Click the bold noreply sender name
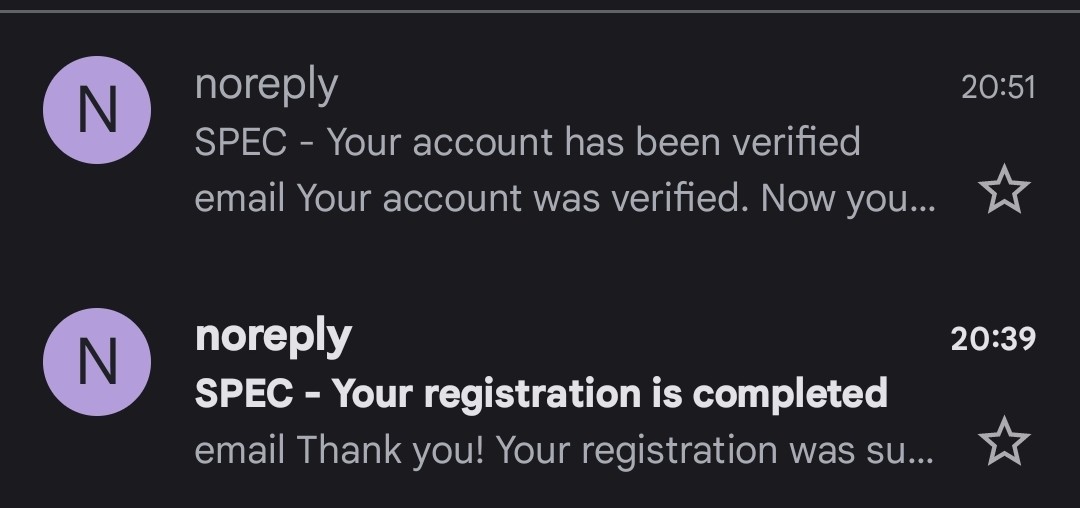 (x=273, y=336)
